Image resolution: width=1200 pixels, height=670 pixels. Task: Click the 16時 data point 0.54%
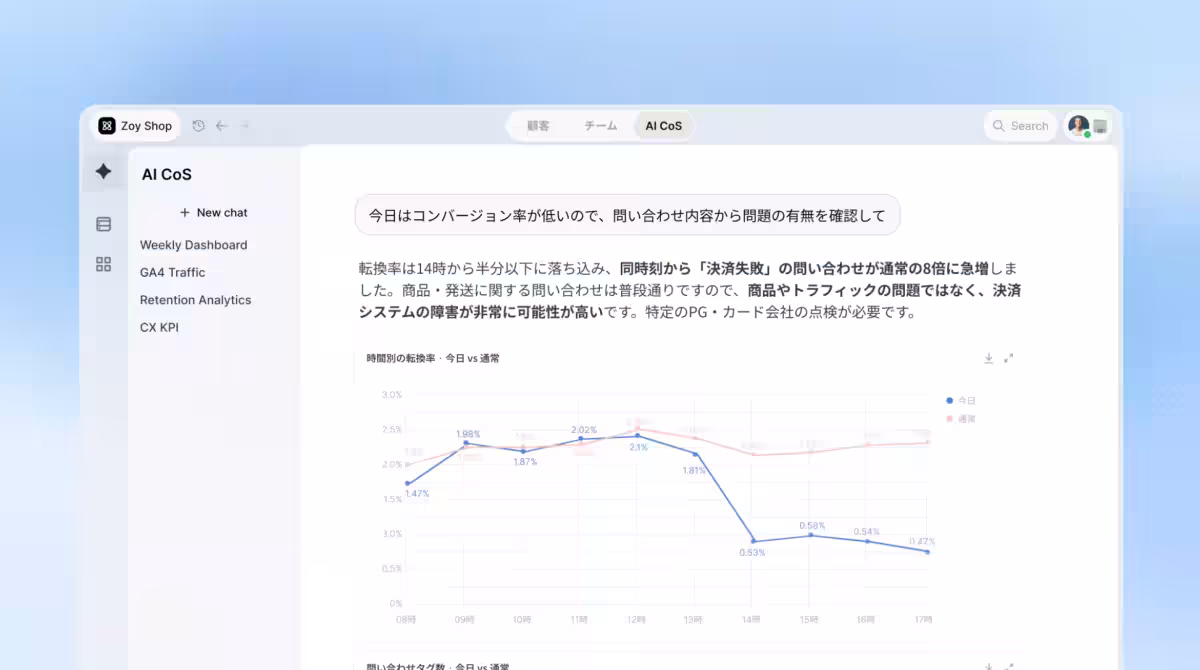pos(868,541)
